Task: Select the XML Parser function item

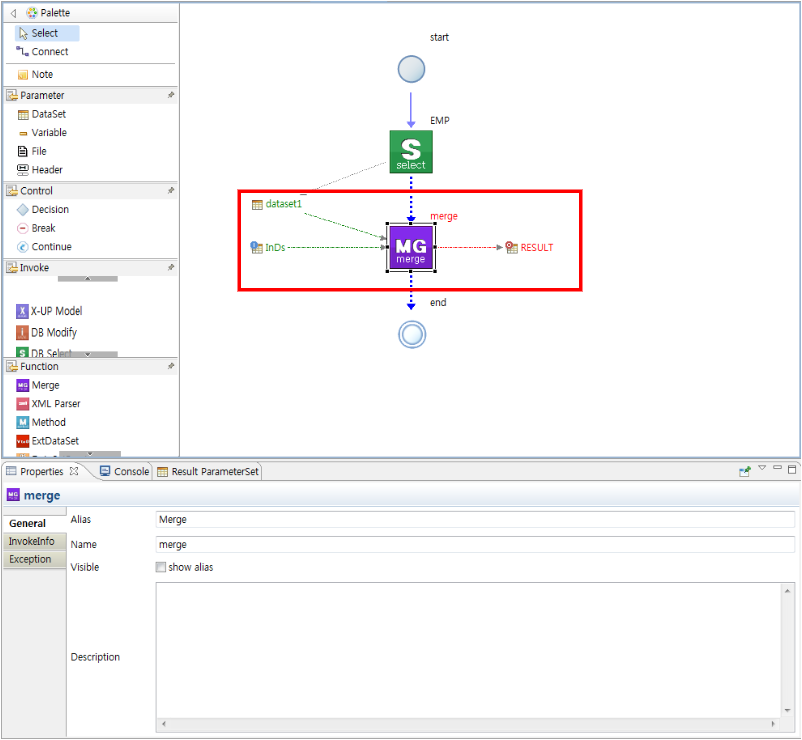Action: [x=55, y=404]
